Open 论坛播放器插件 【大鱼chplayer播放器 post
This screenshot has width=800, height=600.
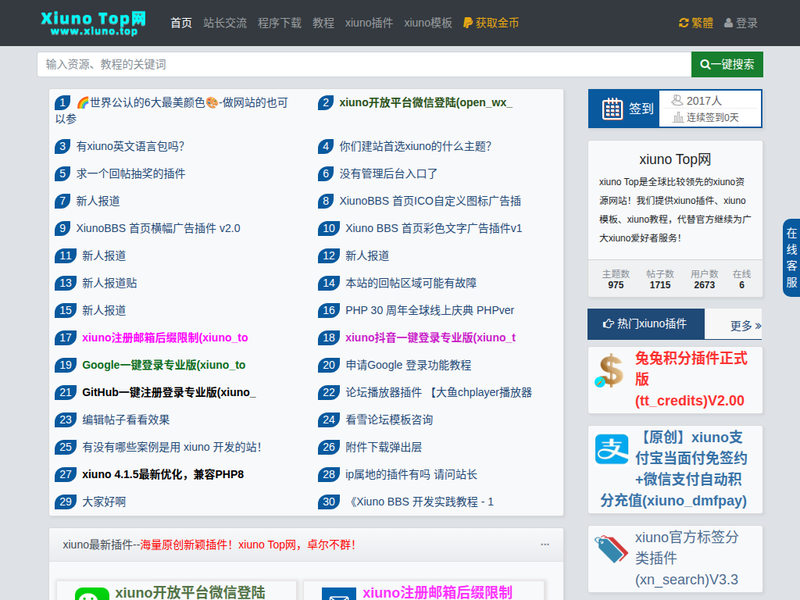[x=439, y=392]
